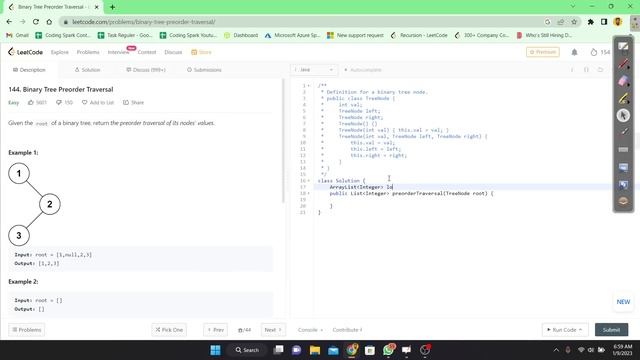Add the problem to a list
Screen dimensions: 640x360
tap(98, 102)
